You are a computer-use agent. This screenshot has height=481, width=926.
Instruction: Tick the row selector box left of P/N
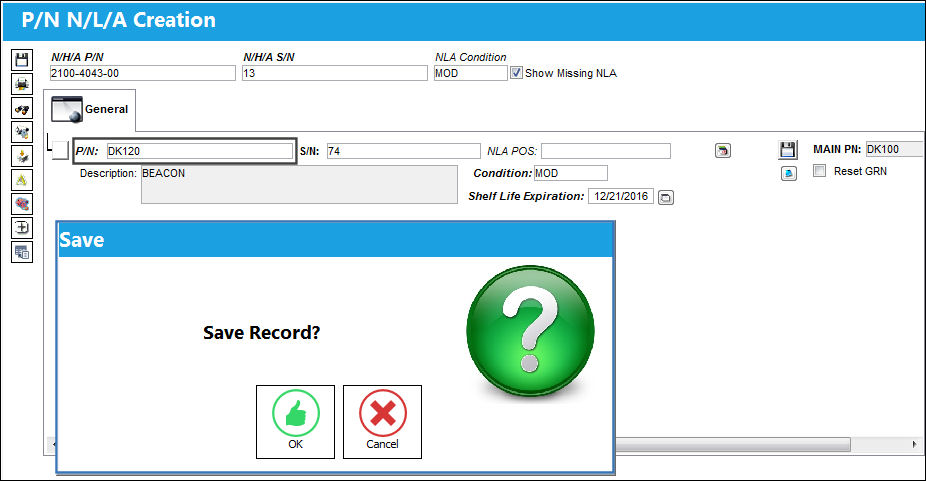[60, 150]
